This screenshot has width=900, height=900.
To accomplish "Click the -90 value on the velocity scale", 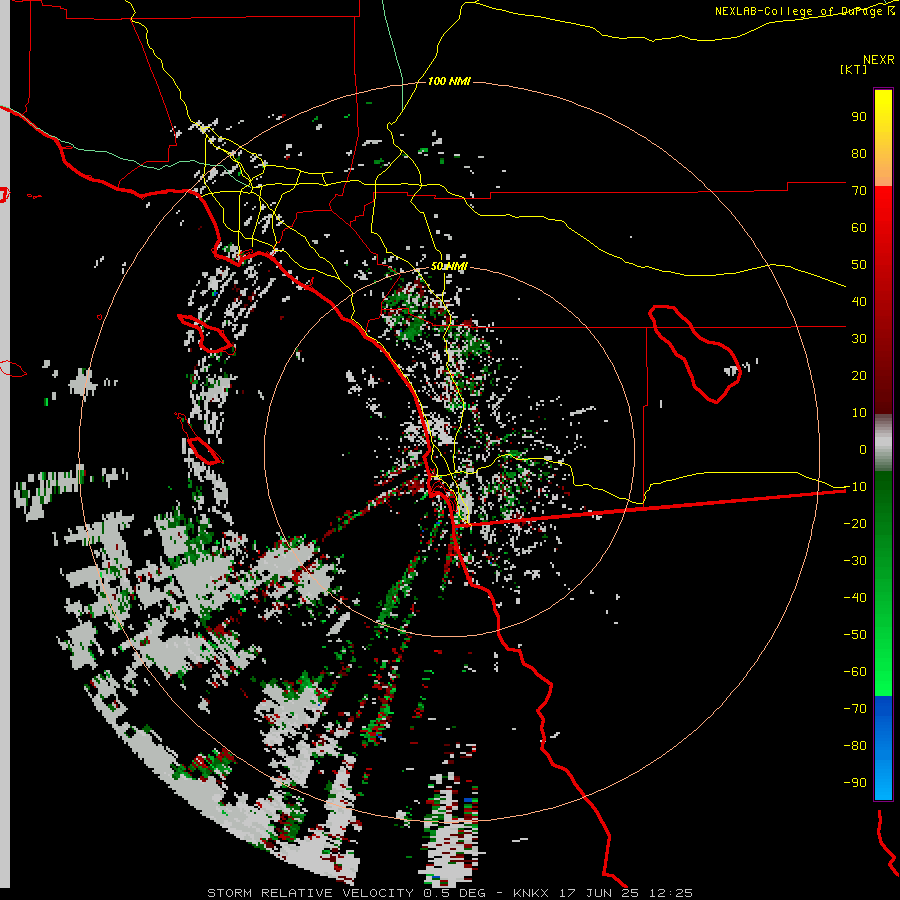I will click(x=855, y=783).
